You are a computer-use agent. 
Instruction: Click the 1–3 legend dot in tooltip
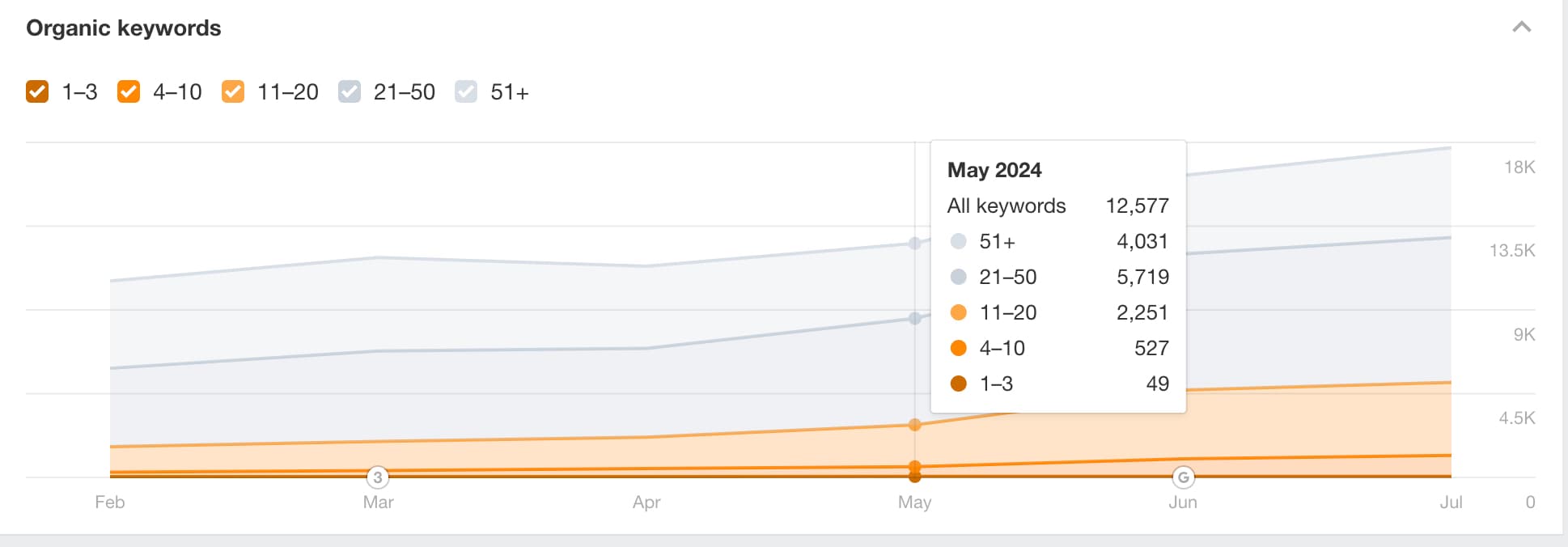pyautogui.click(x=959, y=384)
